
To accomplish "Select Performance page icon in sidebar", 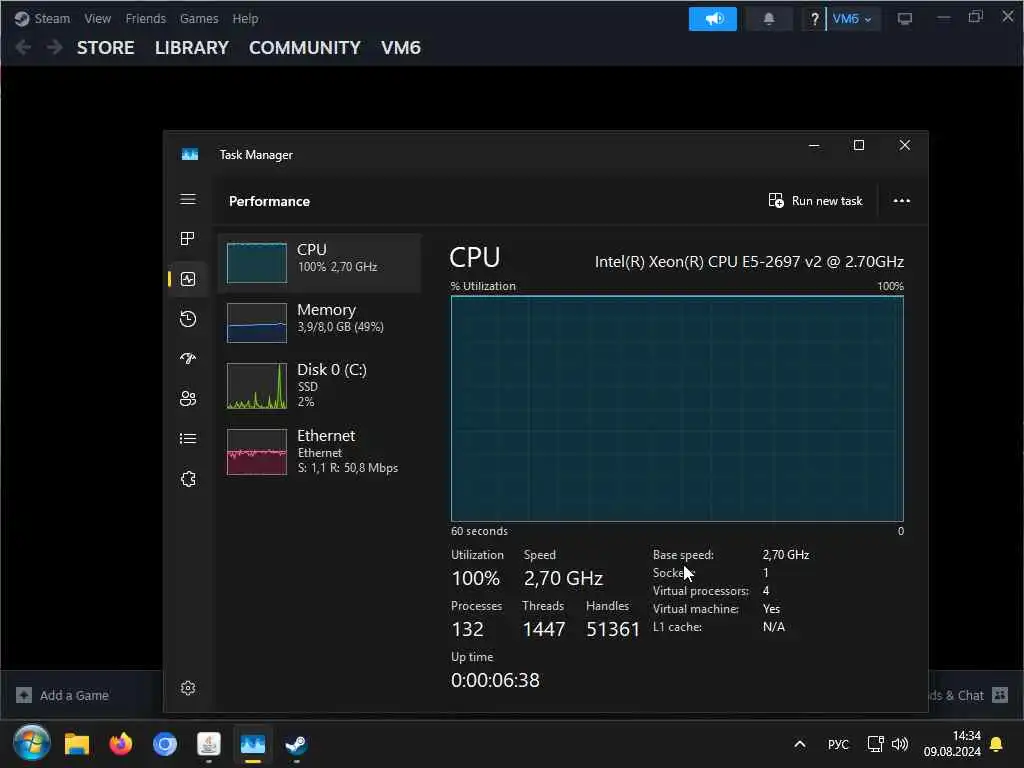I will [188, 280].
